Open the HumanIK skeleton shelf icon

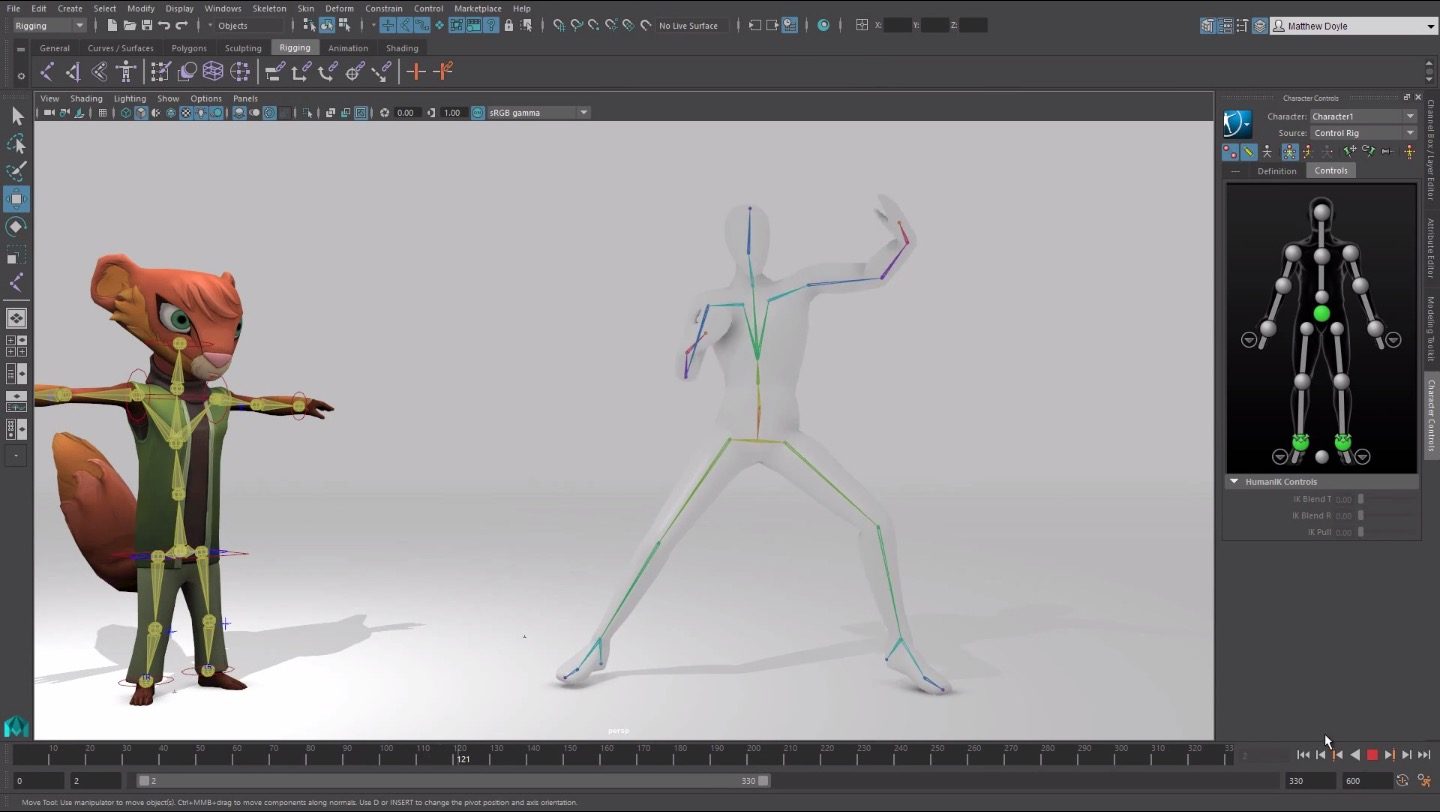[x=126, y=71]
